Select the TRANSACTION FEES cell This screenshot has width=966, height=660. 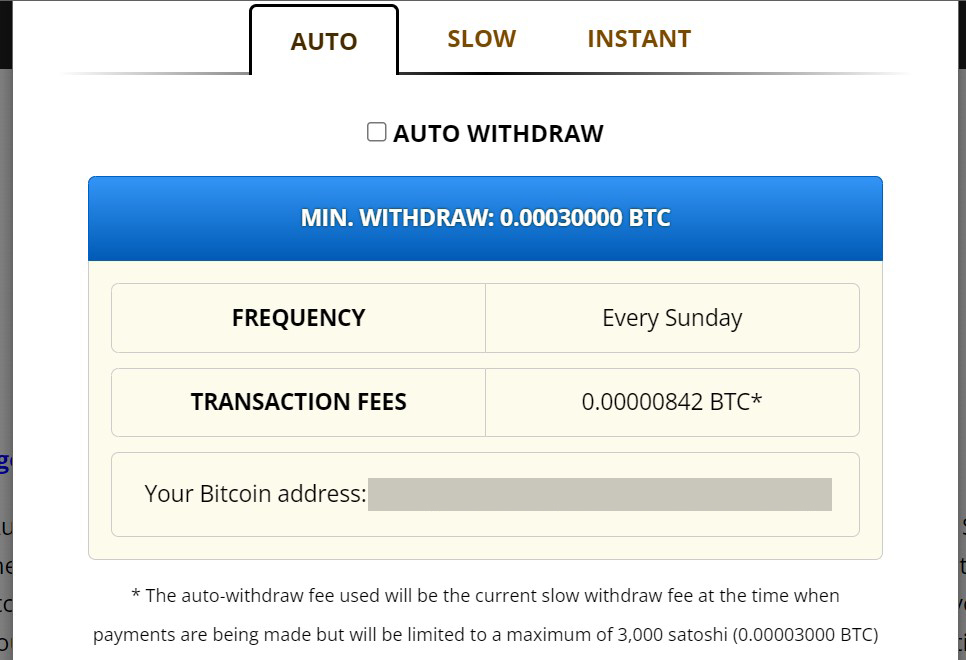297,401
